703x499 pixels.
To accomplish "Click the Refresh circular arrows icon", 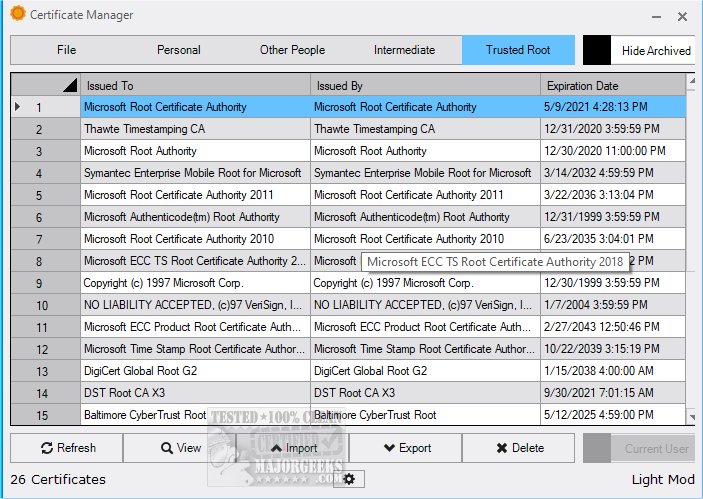I will coord(47,448).
